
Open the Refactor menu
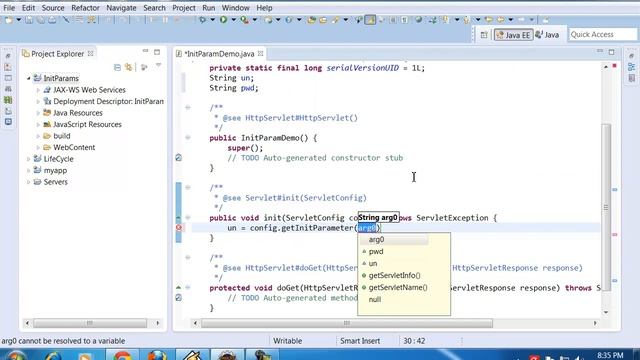(x=85, y=8)
